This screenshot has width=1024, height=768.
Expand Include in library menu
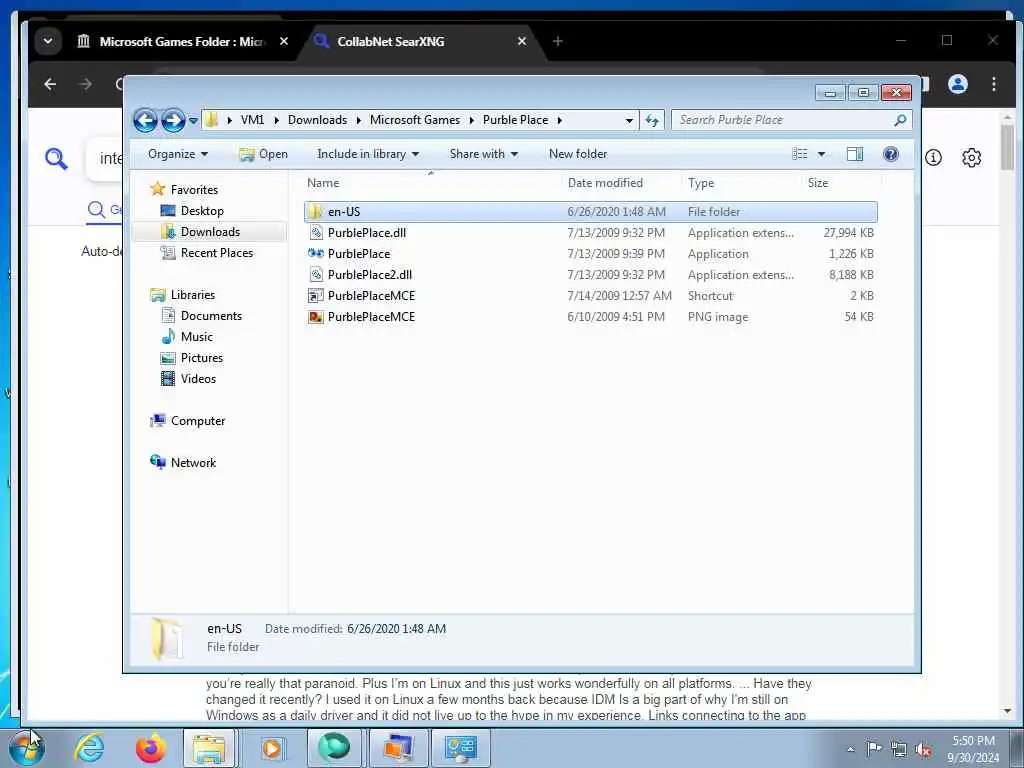pyautogui.click(x=368, y=154)
